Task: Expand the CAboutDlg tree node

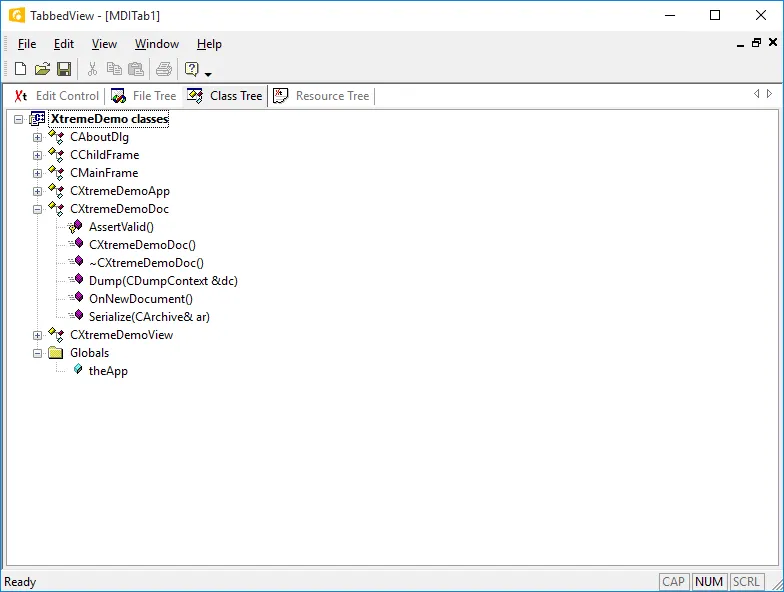Action: click(x=38, y=138)
